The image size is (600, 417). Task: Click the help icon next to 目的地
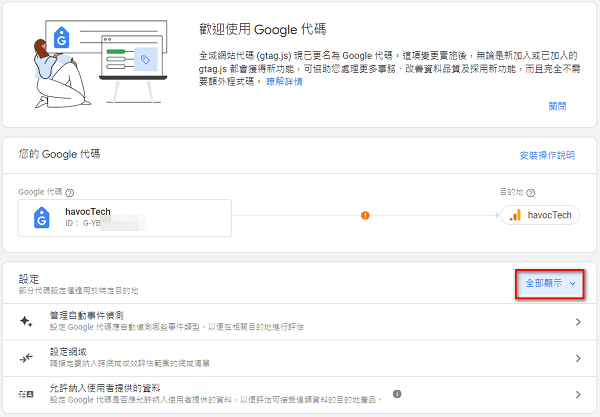[x=556, y=191]
